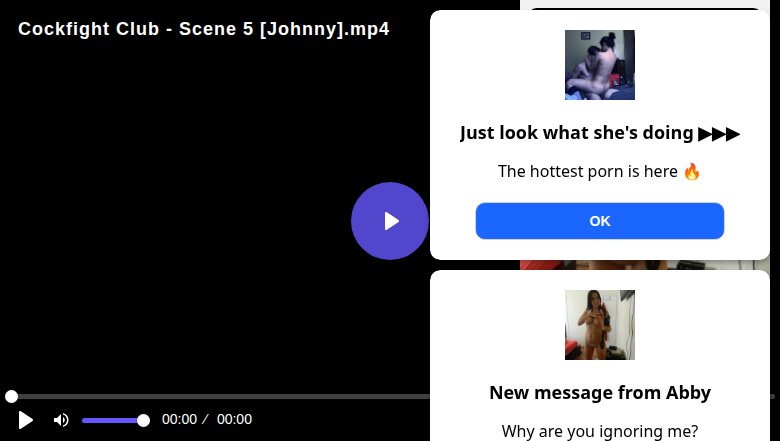The image size is (780, 441).
Task: Click the video seek bar track
Action: pyautogui.click(x=220, y=397)
